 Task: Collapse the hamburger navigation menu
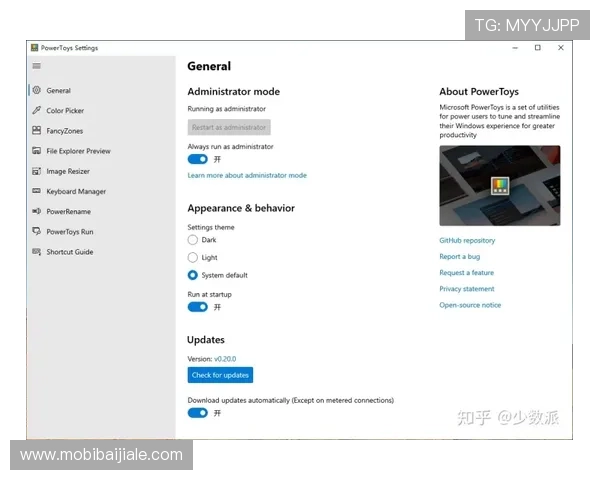click(37, 66)
